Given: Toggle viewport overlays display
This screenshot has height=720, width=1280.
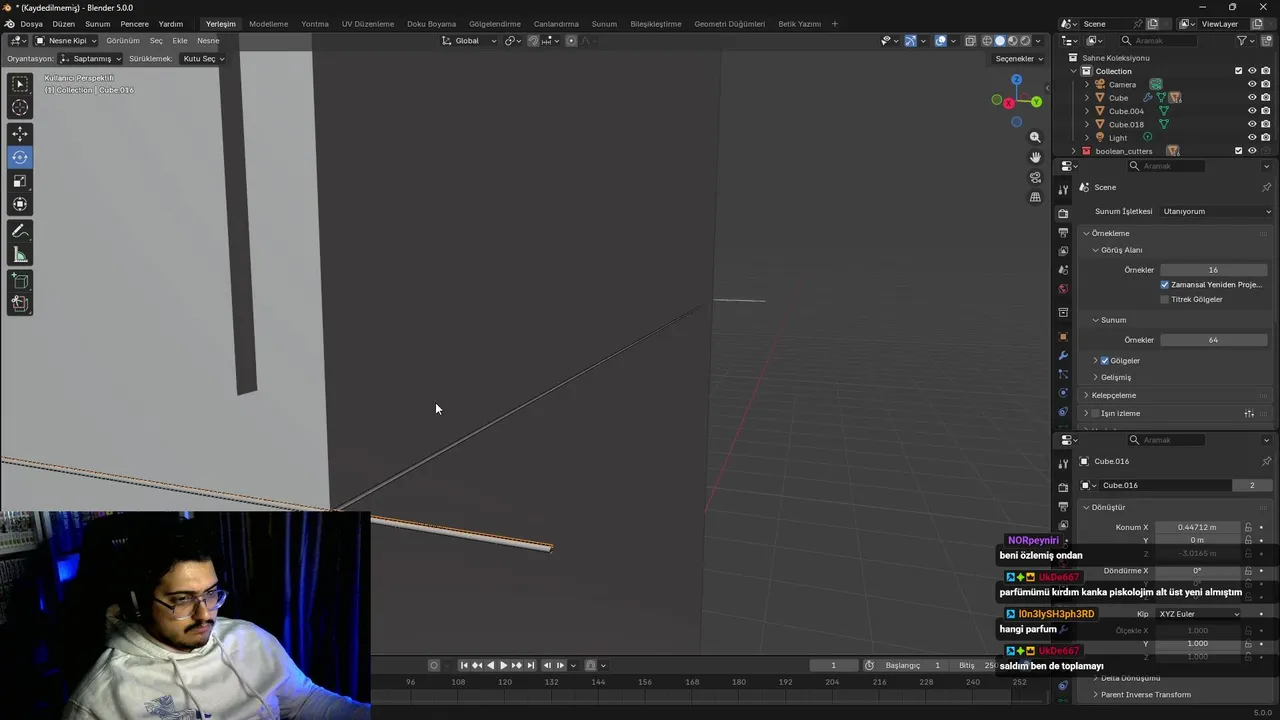Looking at the screenshot, I should pyautogui.click(x=941, y=41).
